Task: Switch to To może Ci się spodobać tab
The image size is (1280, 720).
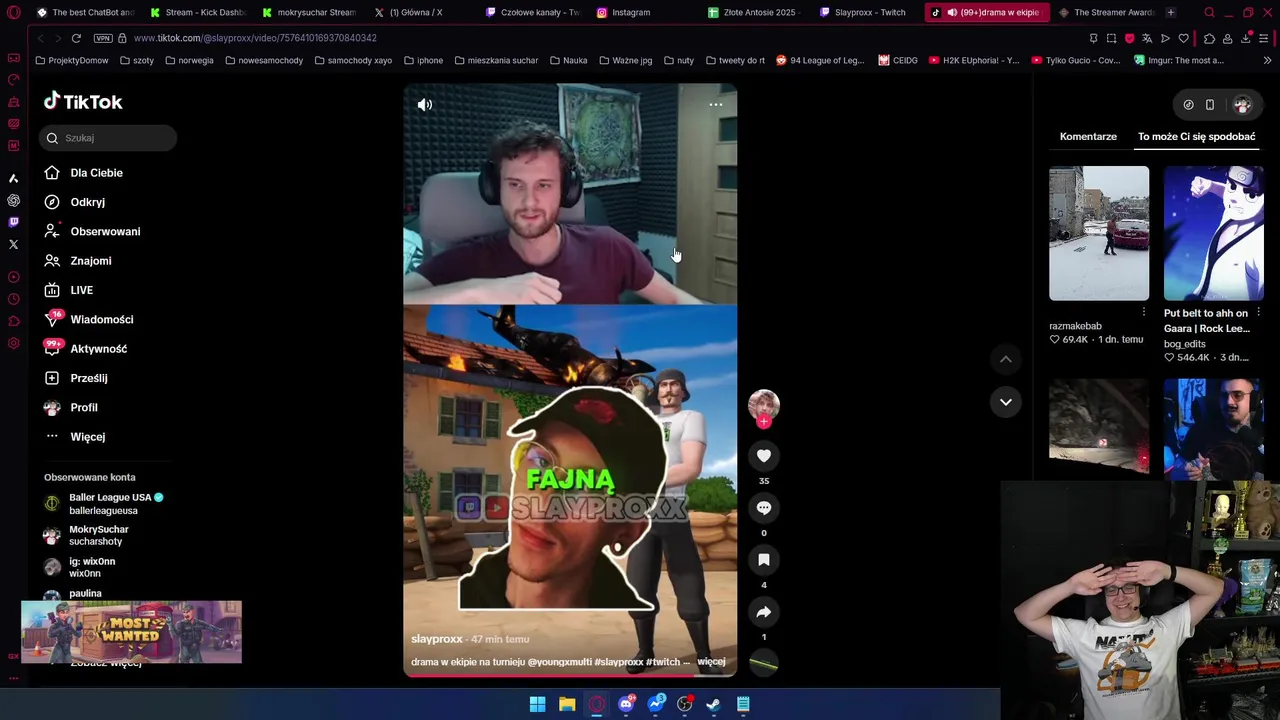Action: tap(1196, 136)
